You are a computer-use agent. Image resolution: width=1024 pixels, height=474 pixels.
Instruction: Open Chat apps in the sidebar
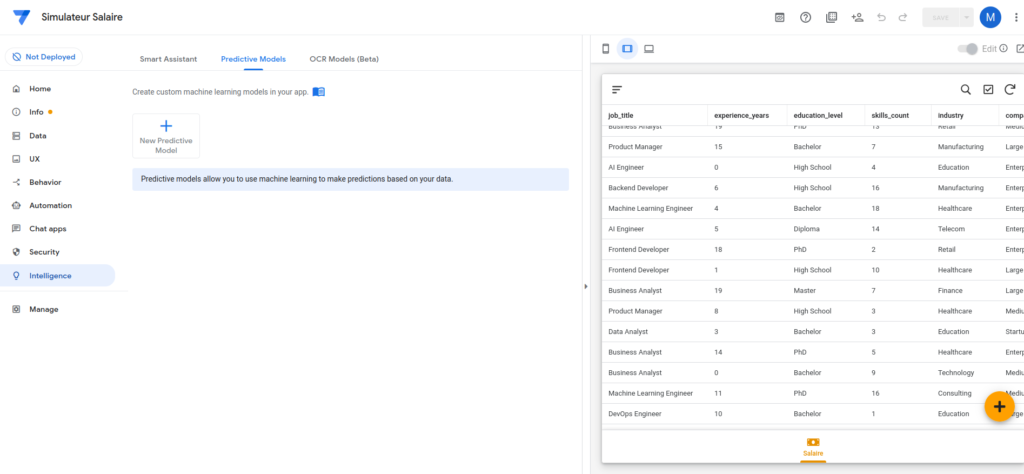pyautogui.click(x=57, y=229)
